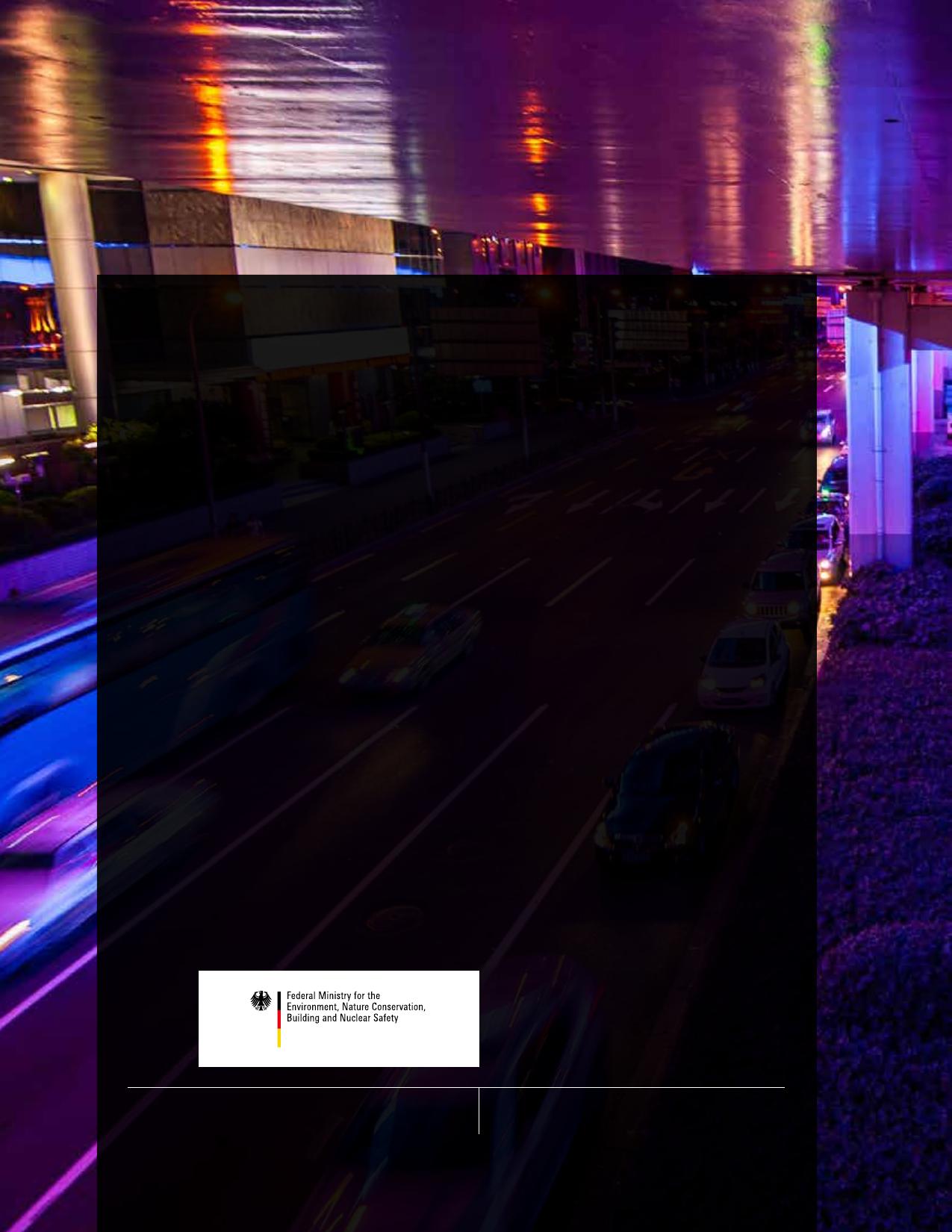952x1232 pixels.
Task: Click the "Environment, Nature Conservation," text line
Action: click(x=356, y=1007)
